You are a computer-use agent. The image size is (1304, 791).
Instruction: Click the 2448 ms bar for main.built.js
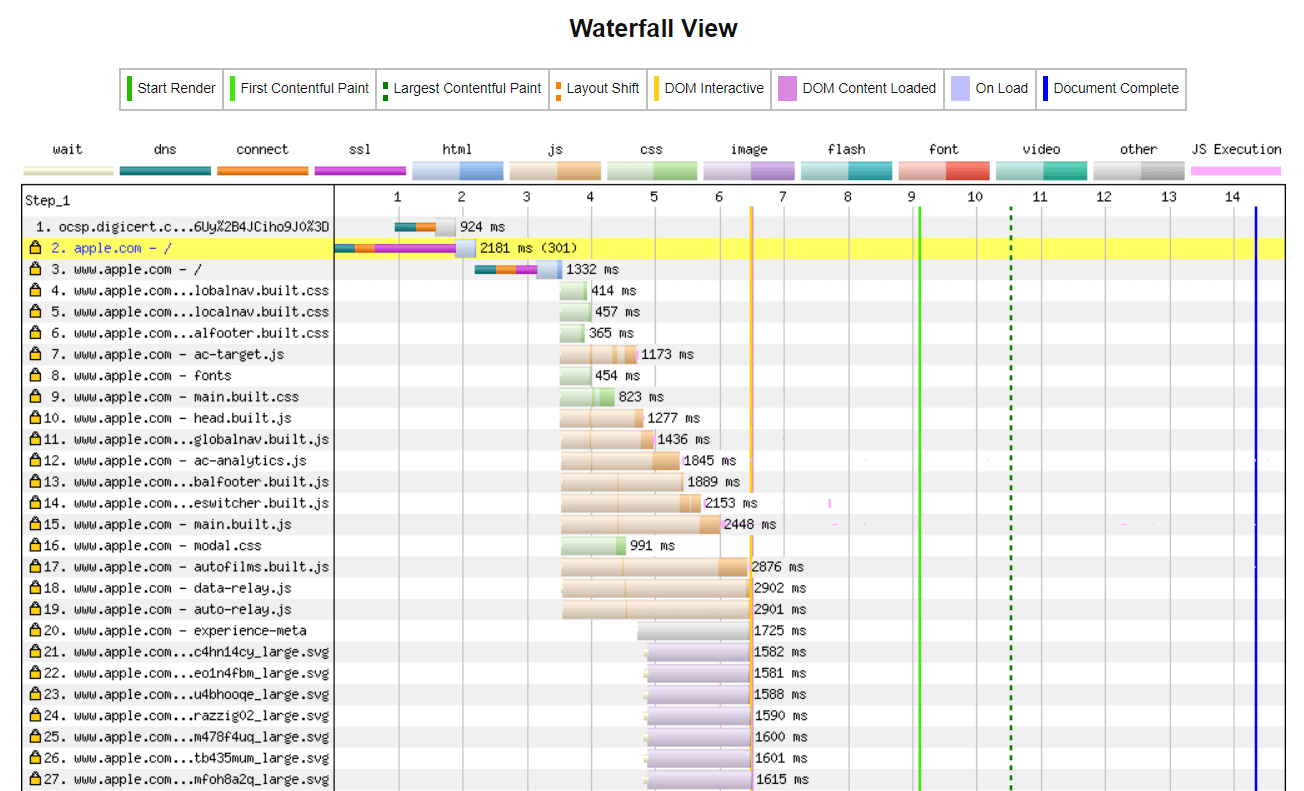click(640, 525)
